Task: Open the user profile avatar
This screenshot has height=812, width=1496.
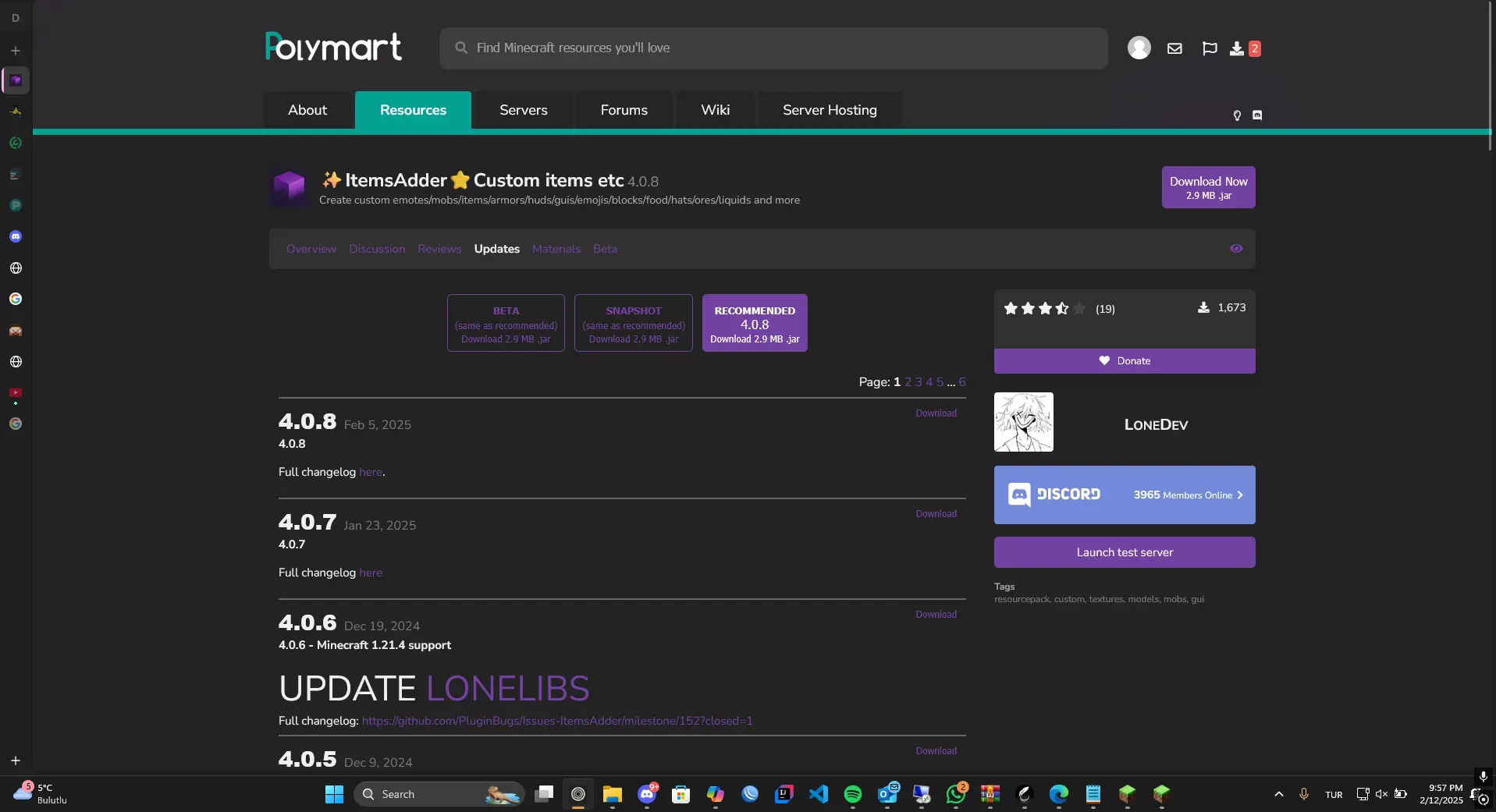Action: click(x=1139, y=48)
